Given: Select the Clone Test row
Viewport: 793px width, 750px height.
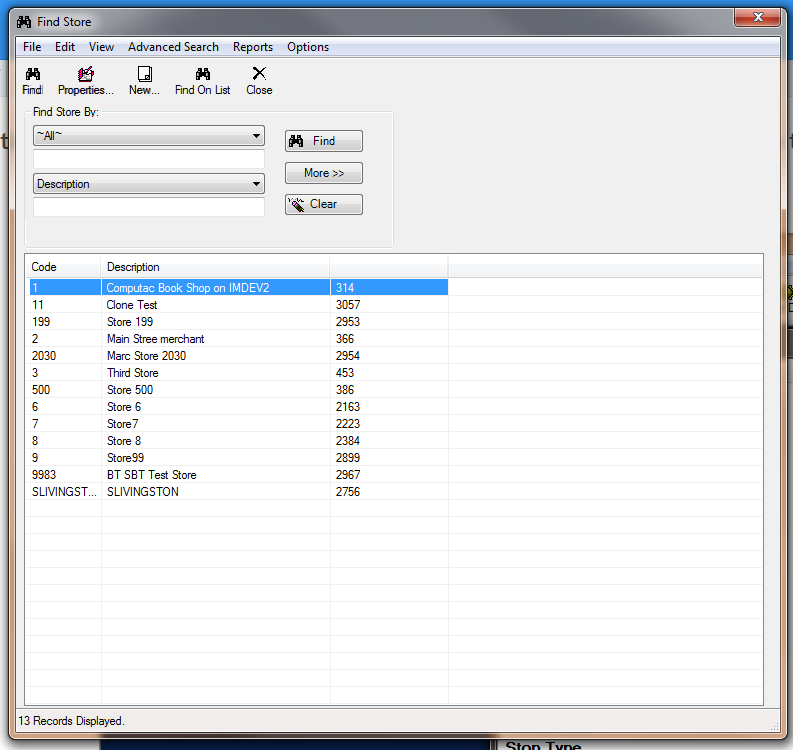Looking at the screenshot, I should (239, 304).
